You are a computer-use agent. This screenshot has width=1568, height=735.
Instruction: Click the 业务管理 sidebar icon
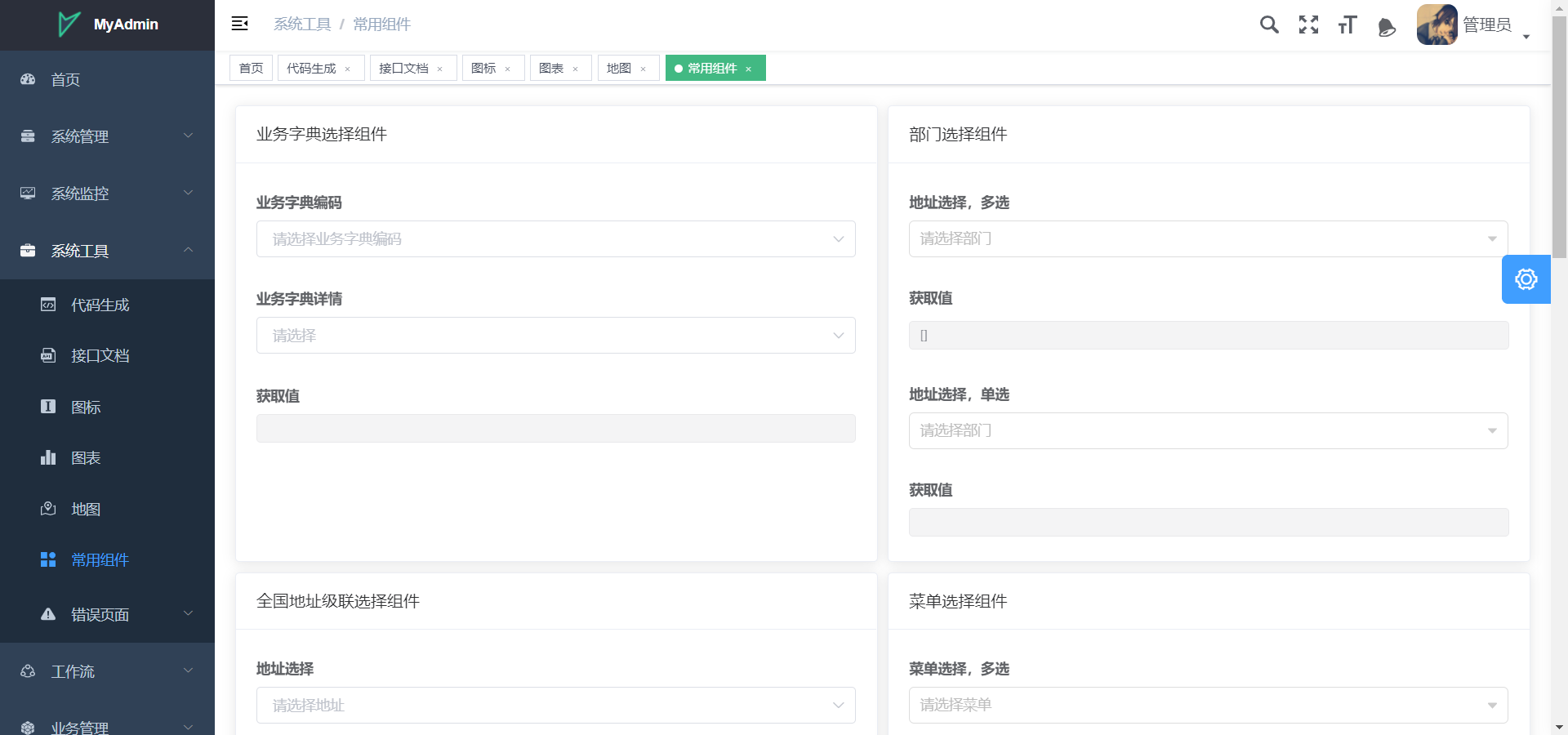coord(28,728)
